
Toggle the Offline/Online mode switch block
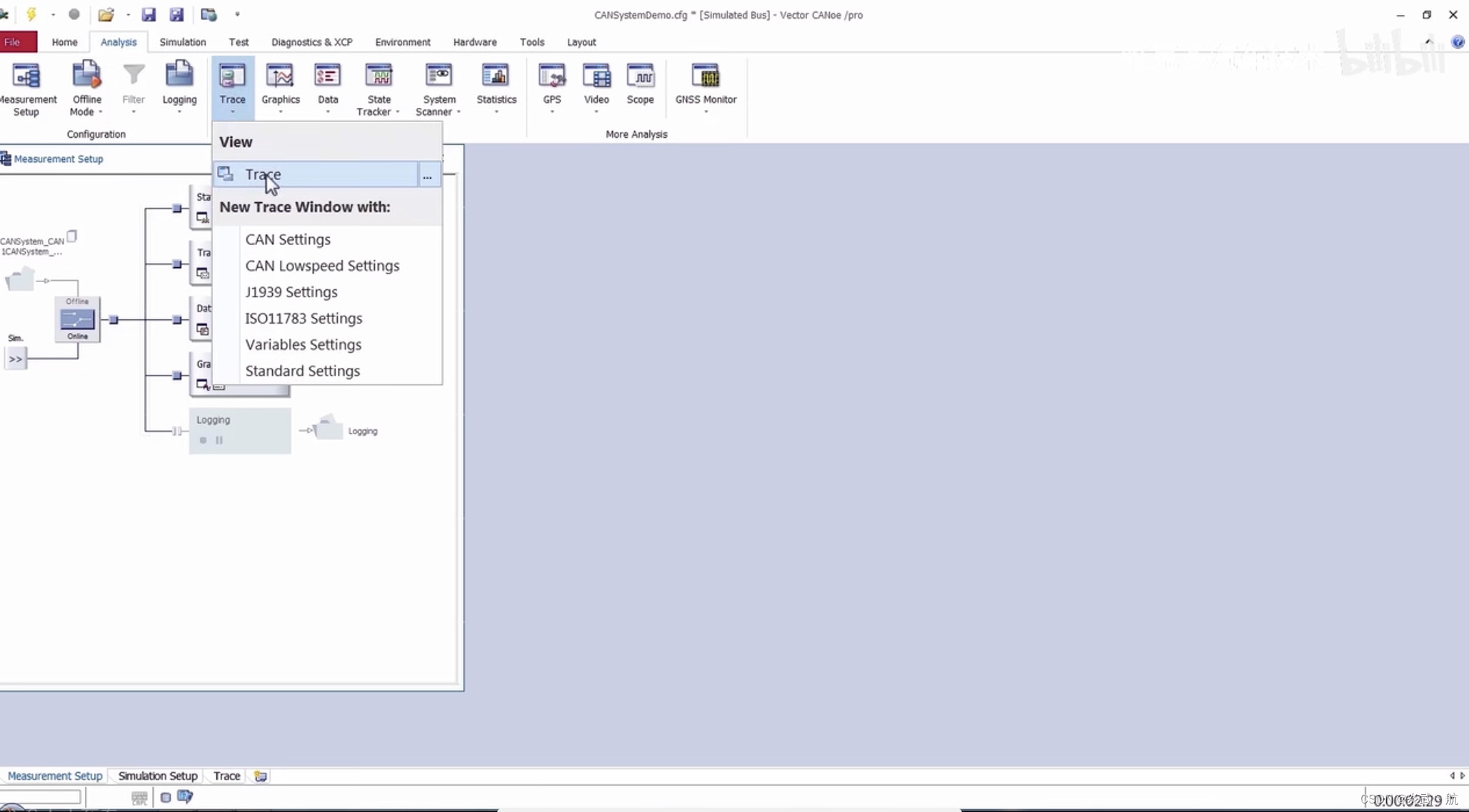coord(77,319)
